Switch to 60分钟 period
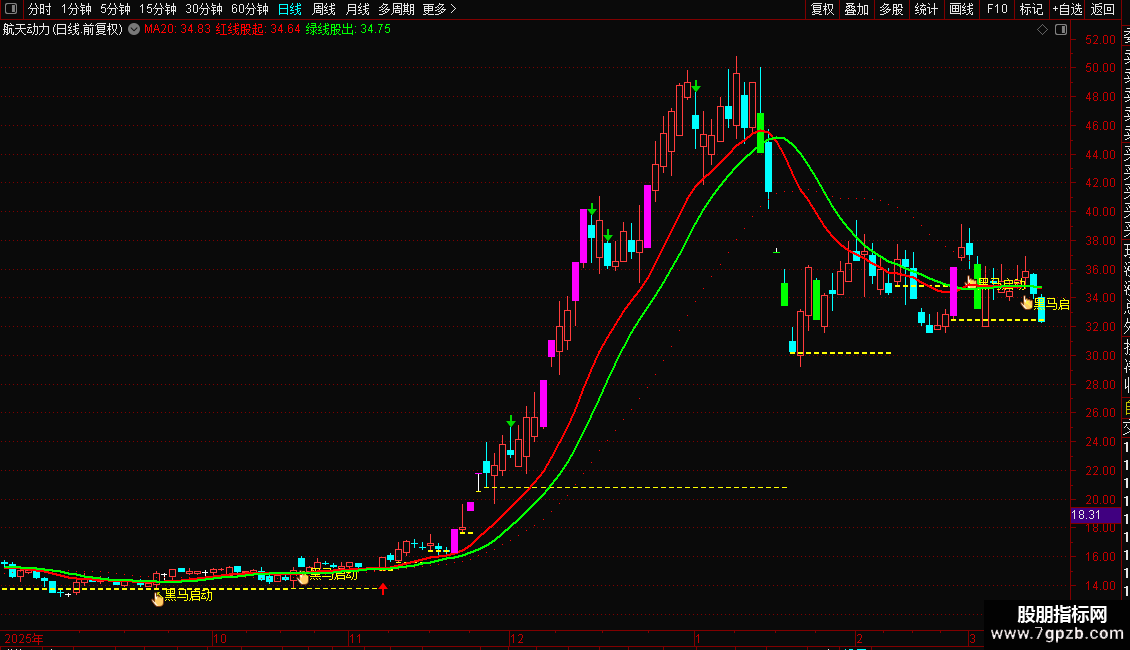The width and height of the screenshot is (1130, 650). pos(249,9)
